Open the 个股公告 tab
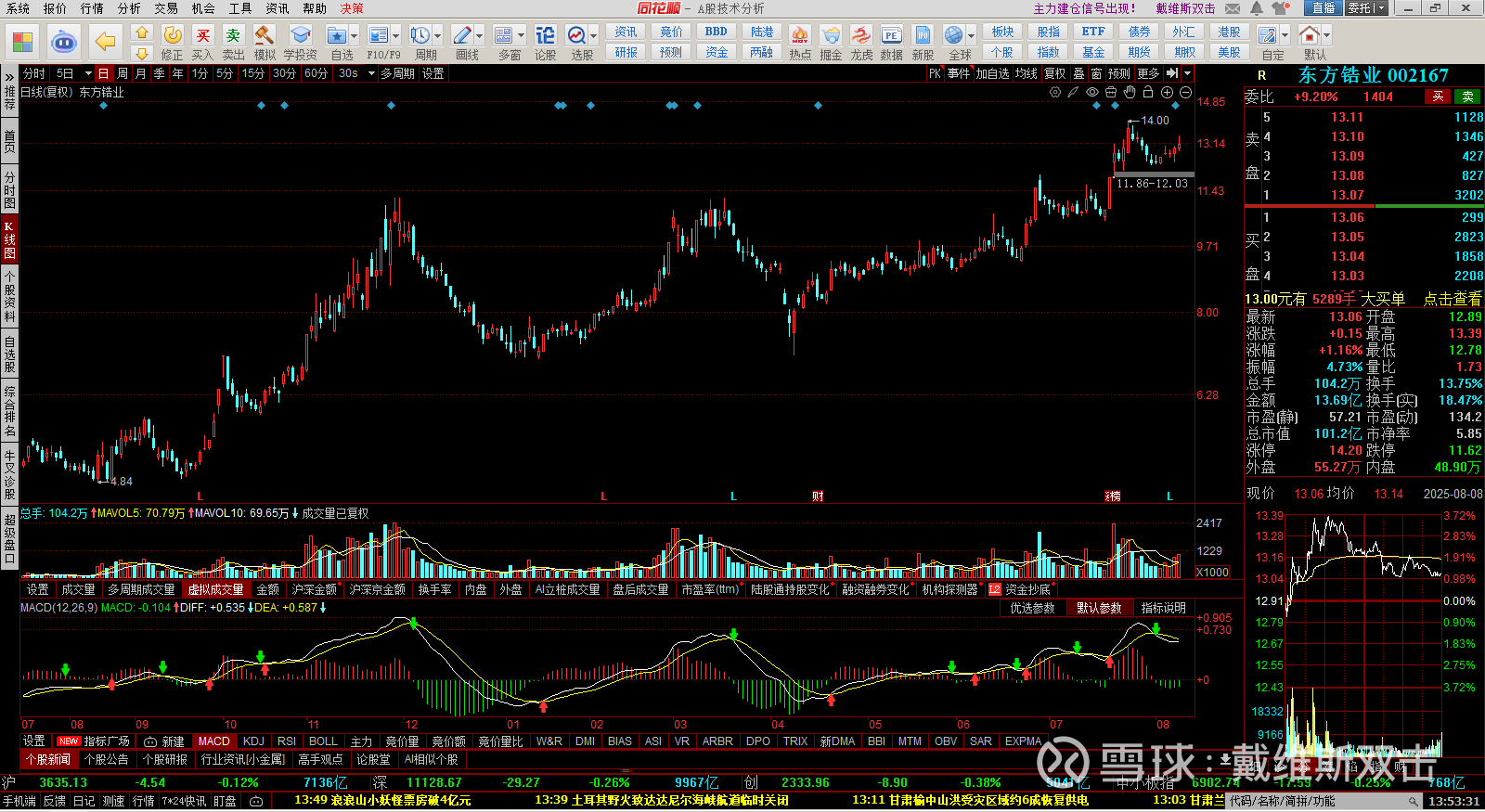This screenshot has width=1485, height=812. click(x=106, y=759)
